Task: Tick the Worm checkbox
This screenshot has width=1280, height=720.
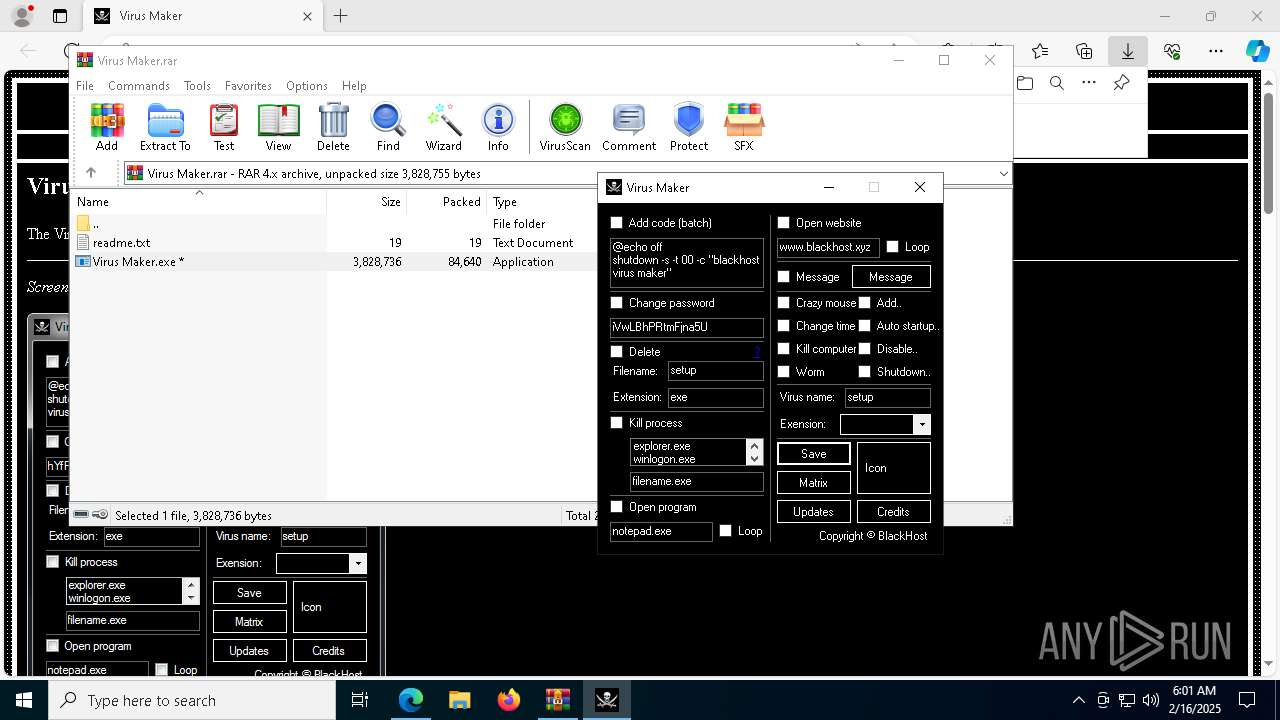Action: coord(784,372)
